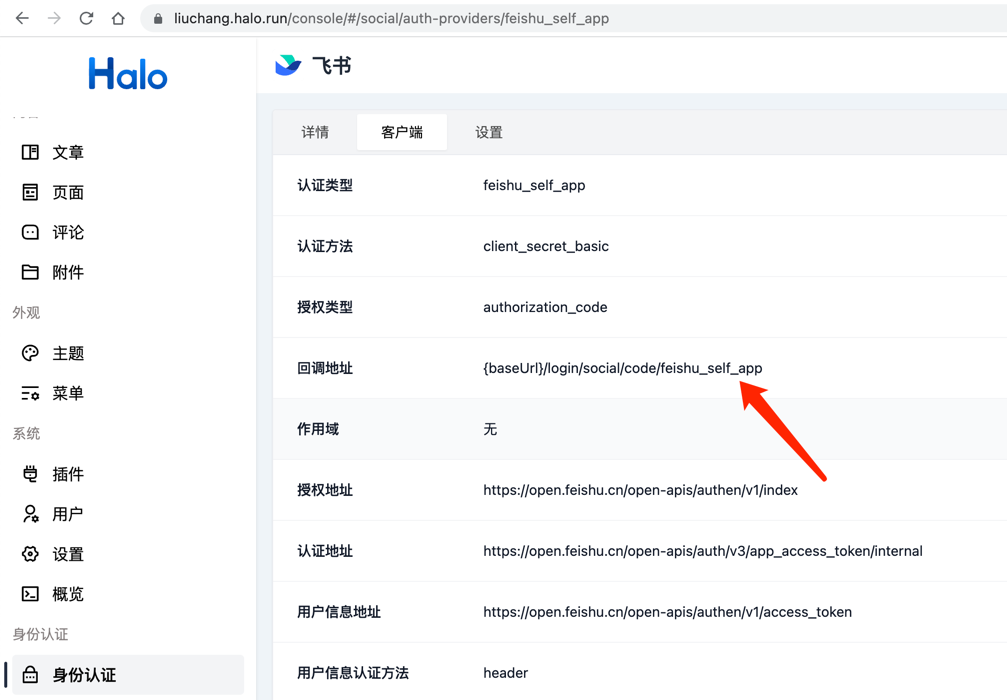Click the Halo logo in the sidebar
The image size is (1007, 700).
[128, 73]
